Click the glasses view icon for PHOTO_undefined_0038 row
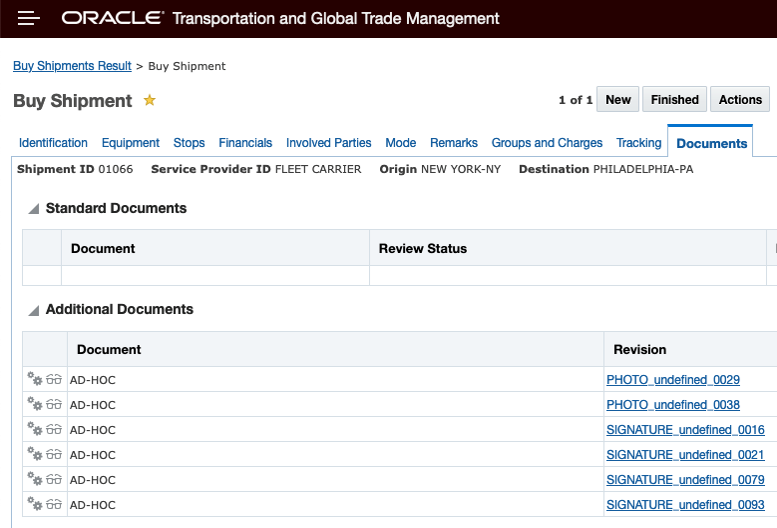777x528 pixels. tap(54, 405)
